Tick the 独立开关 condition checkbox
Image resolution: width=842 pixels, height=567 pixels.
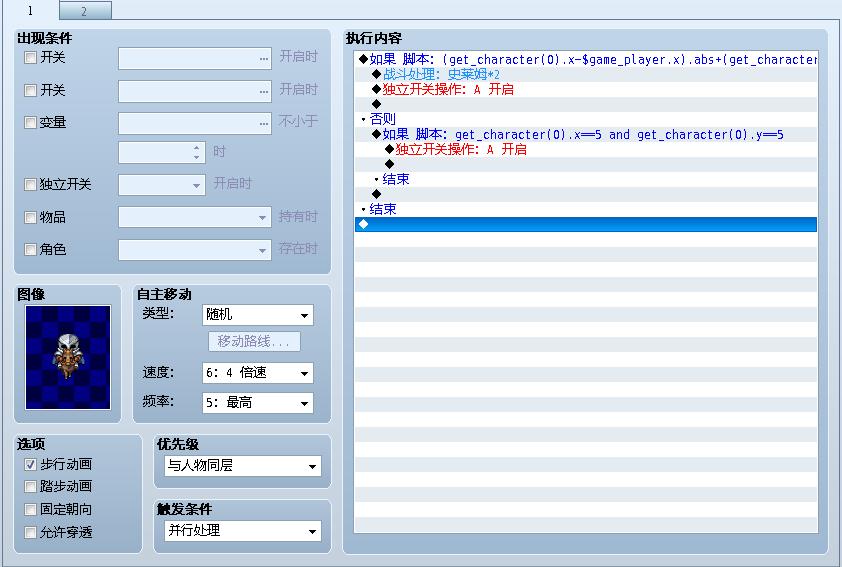pos(31,185)
